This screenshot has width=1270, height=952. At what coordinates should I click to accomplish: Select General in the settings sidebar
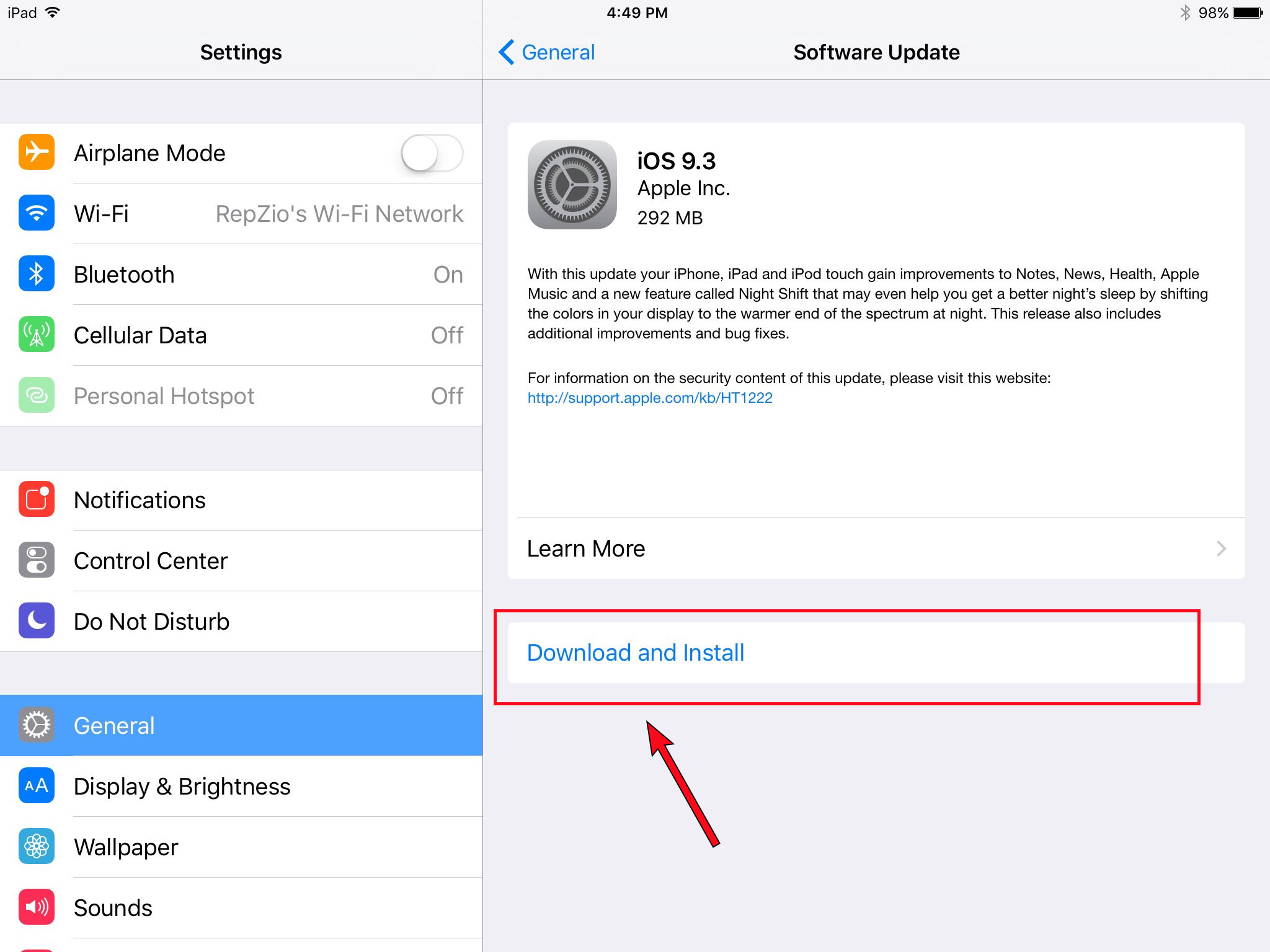pyautogui.click(x=241, y=725)
